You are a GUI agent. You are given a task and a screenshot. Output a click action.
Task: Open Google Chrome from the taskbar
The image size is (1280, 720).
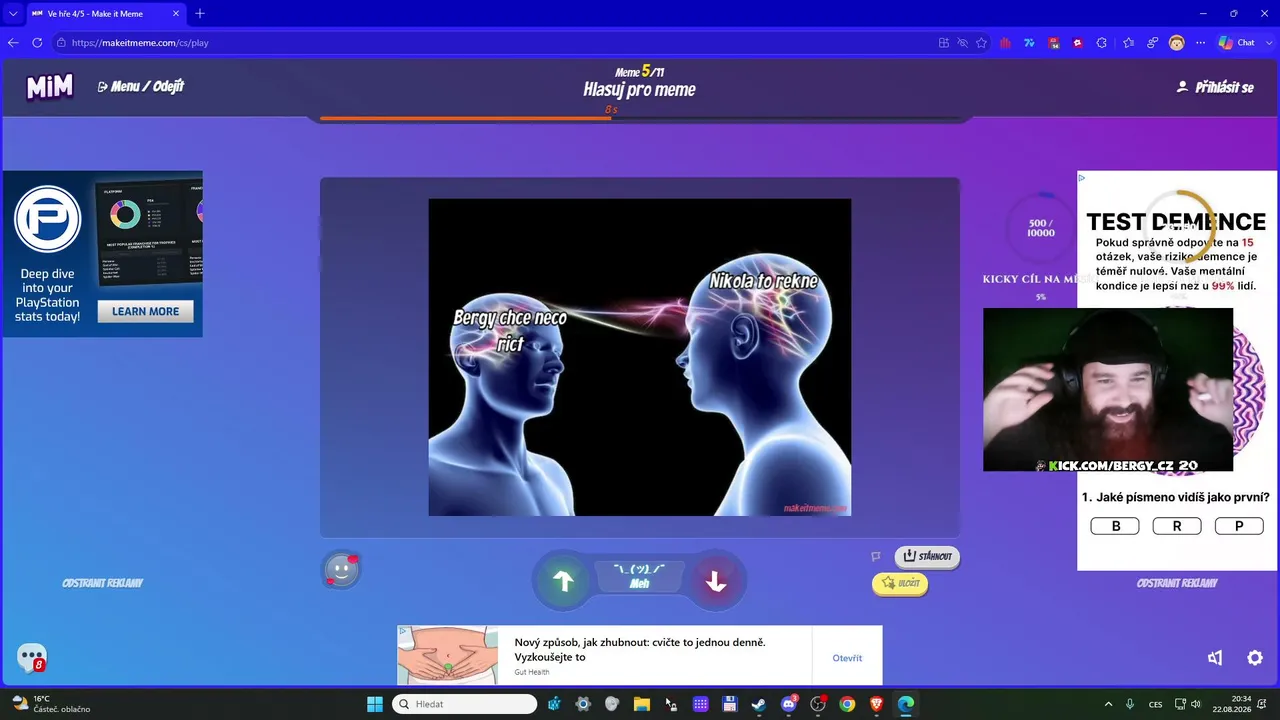847,704
